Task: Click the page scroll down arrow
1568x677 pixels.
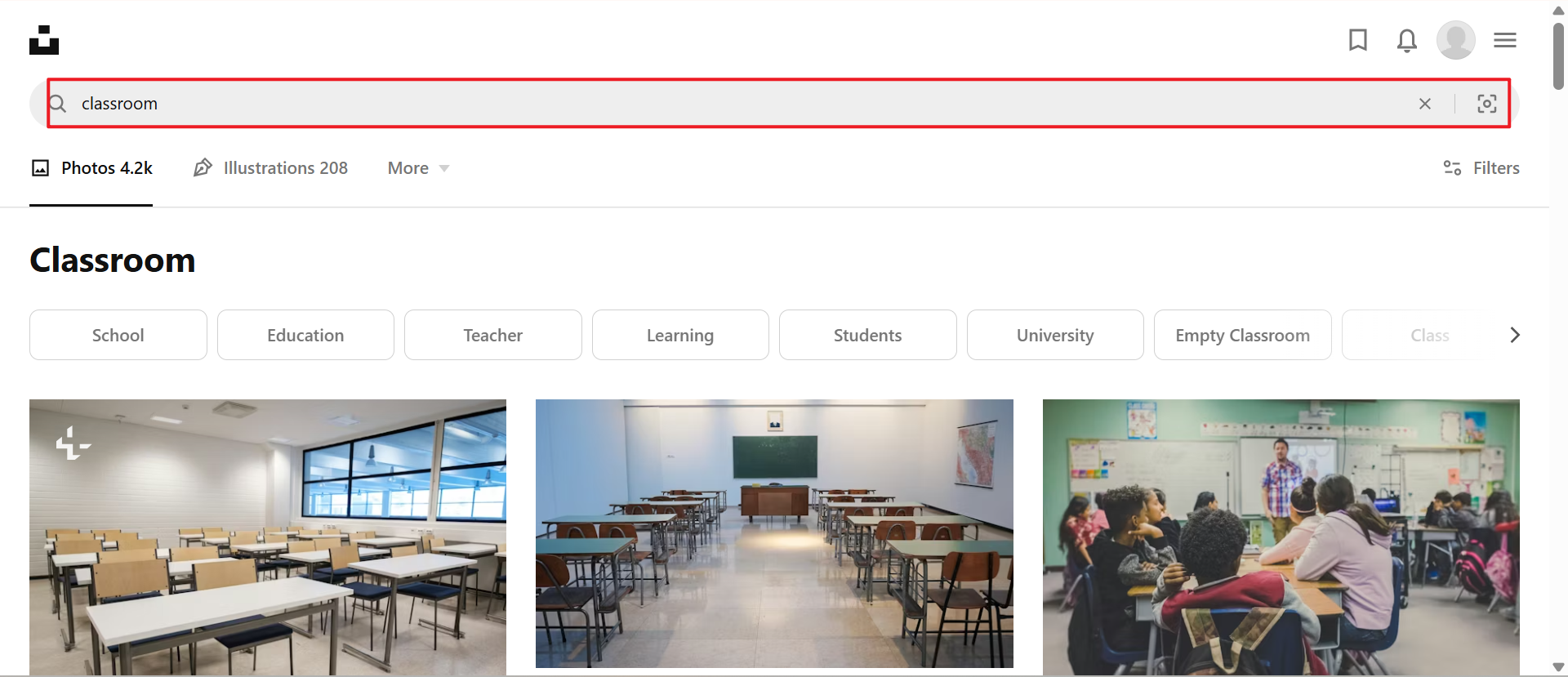Action: [1558, 667]
